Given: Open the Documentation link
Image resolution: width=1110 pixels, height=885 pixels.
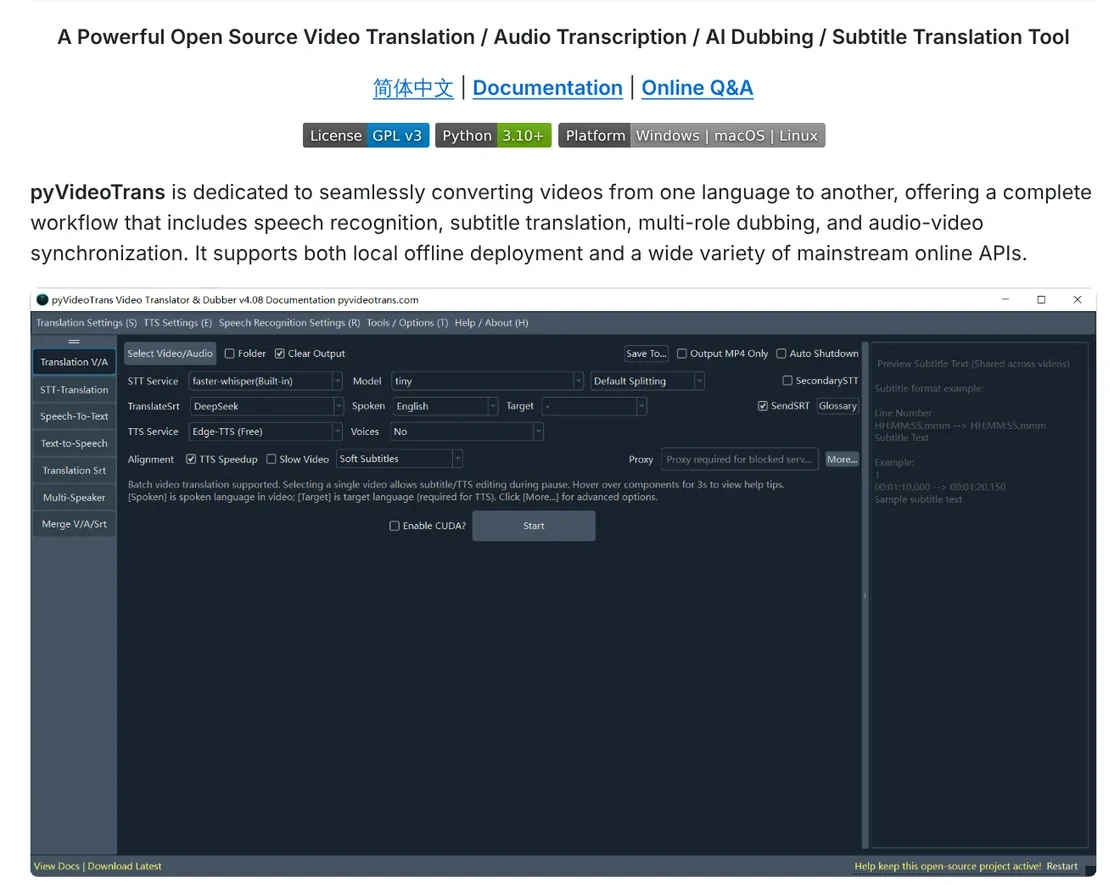Looking at the screenshot, I should click(548, 88).
